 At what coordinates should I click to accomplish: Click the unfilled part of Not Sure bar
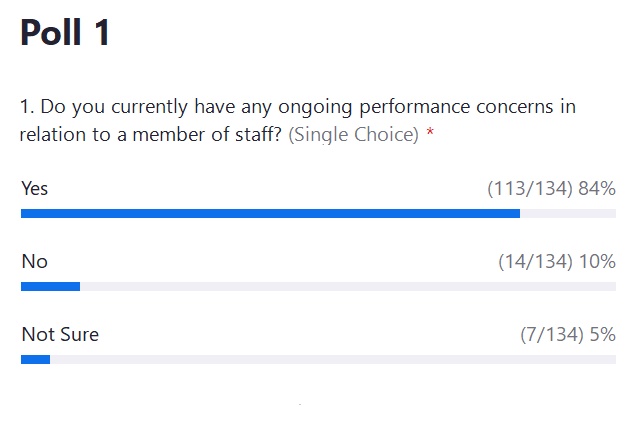point(333,359)
